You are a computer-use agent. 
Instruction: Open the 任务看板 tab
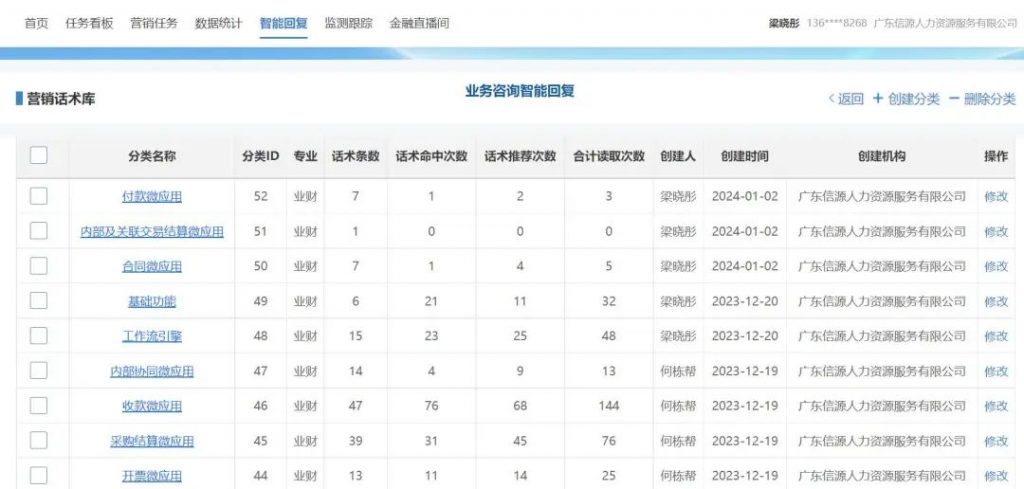coord(89,23)
